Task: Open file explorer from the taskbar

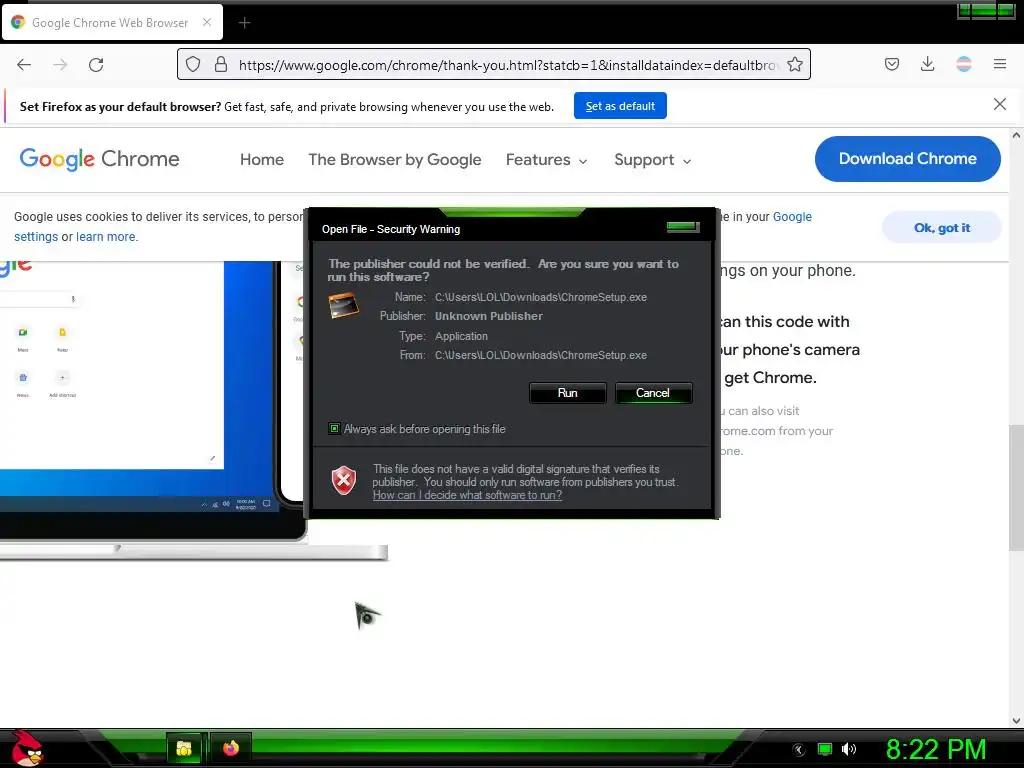Action: pyautogui.click(x=184, y=748)
